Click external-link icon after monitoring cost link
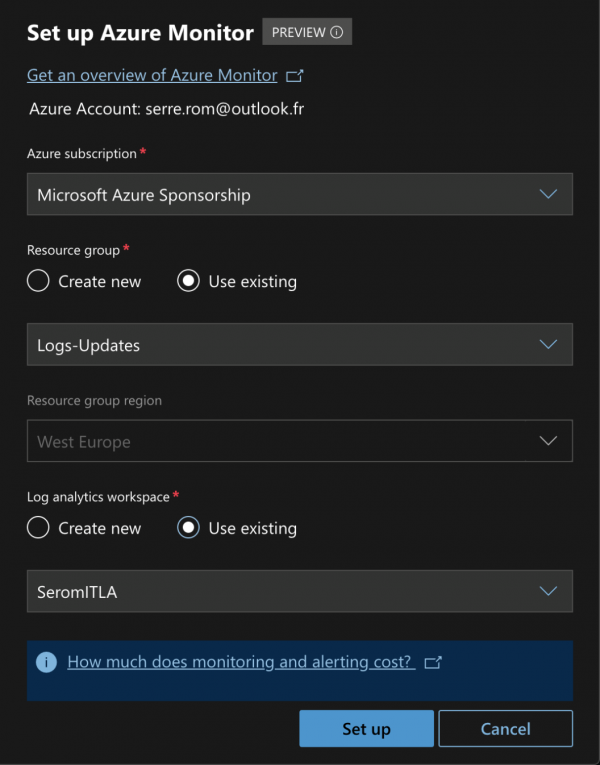The height and width of the screenshot is (765, 600). (433, 663)
